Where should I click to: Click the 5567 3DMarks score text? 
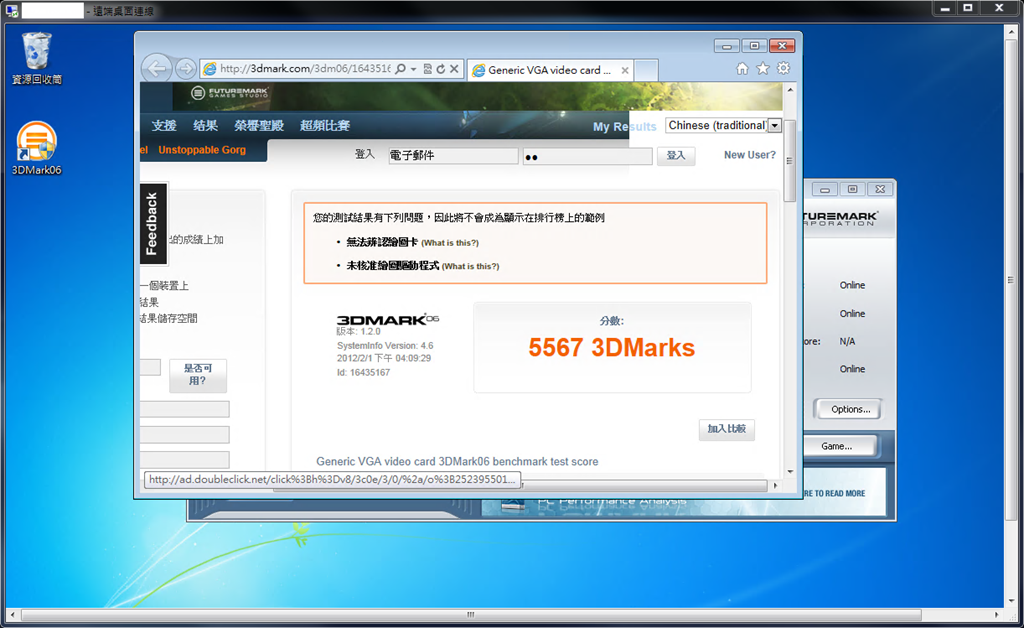611,347
